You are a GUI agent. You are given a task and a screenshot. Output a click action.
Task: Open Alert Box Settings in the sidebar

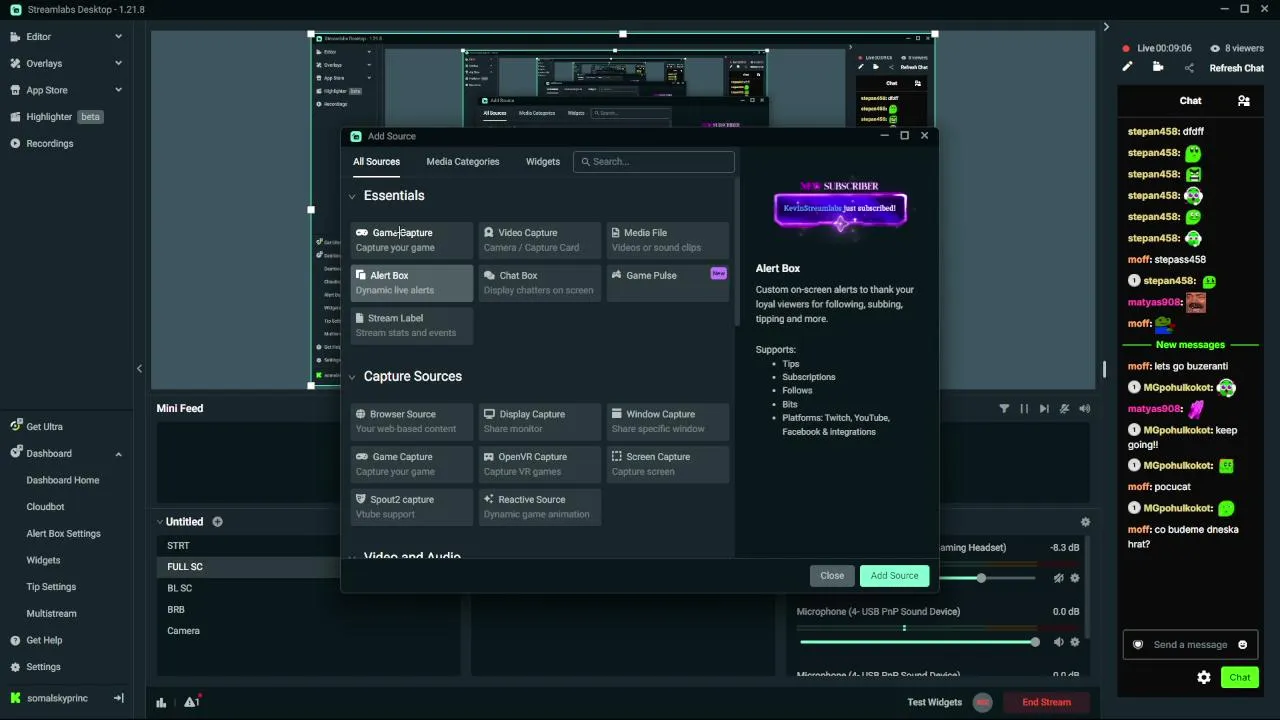tap(63, 534)
